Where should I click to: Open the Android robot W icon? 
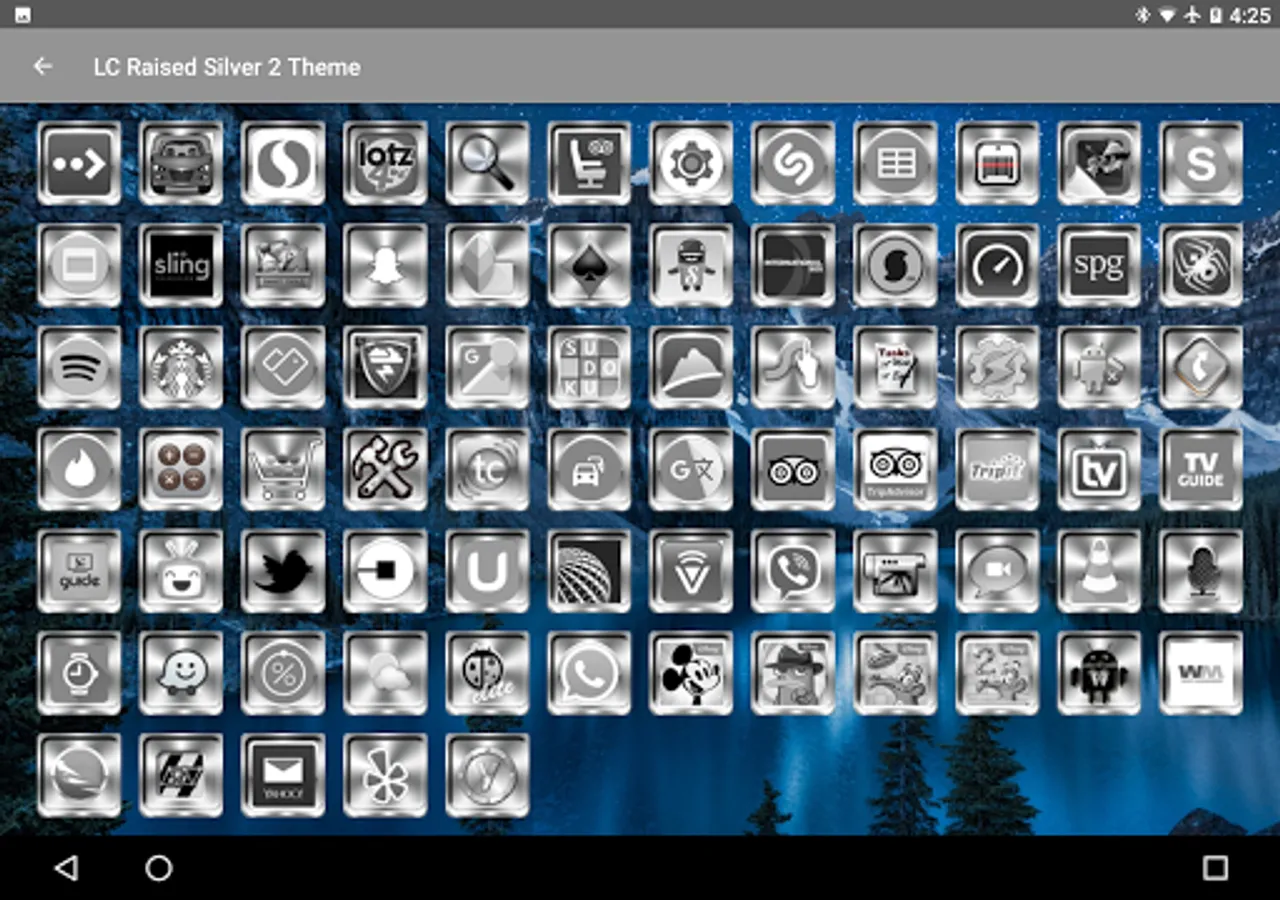(x=1099, y=673)
